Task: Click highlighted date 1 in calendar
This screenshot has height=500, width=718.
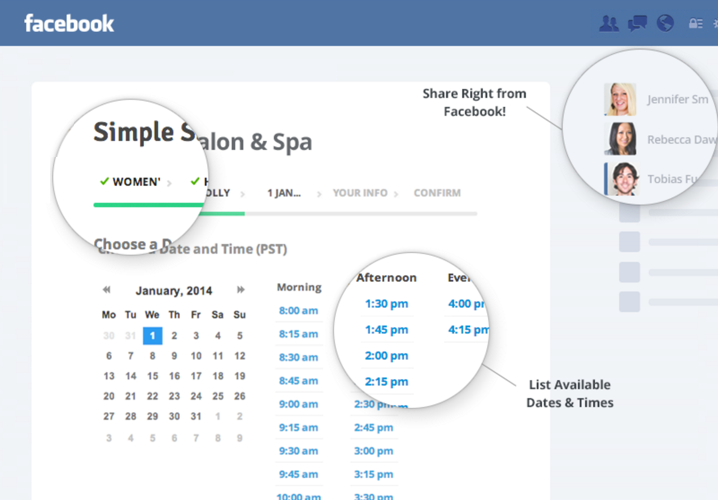Action: [x=152, y=336]
